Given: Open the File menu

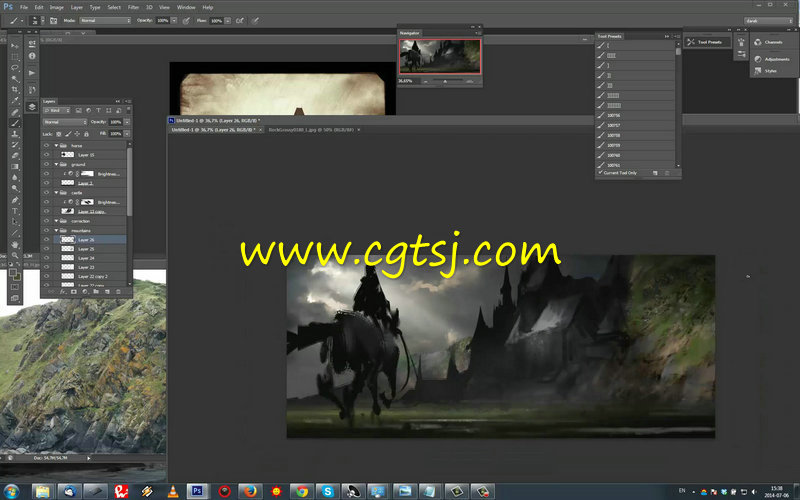Looking at the screenshot, I should 24,7.
